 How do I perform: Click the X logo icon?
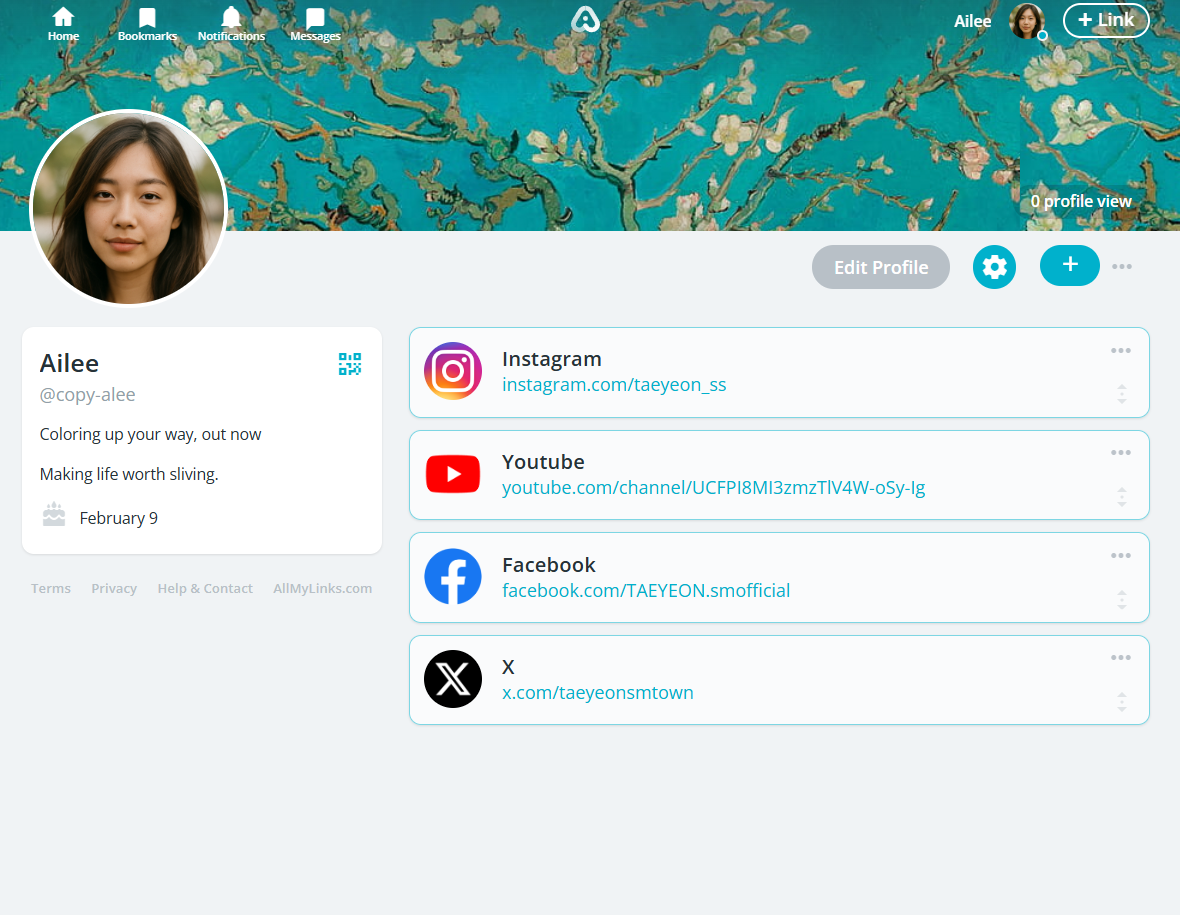click(453, 679)
